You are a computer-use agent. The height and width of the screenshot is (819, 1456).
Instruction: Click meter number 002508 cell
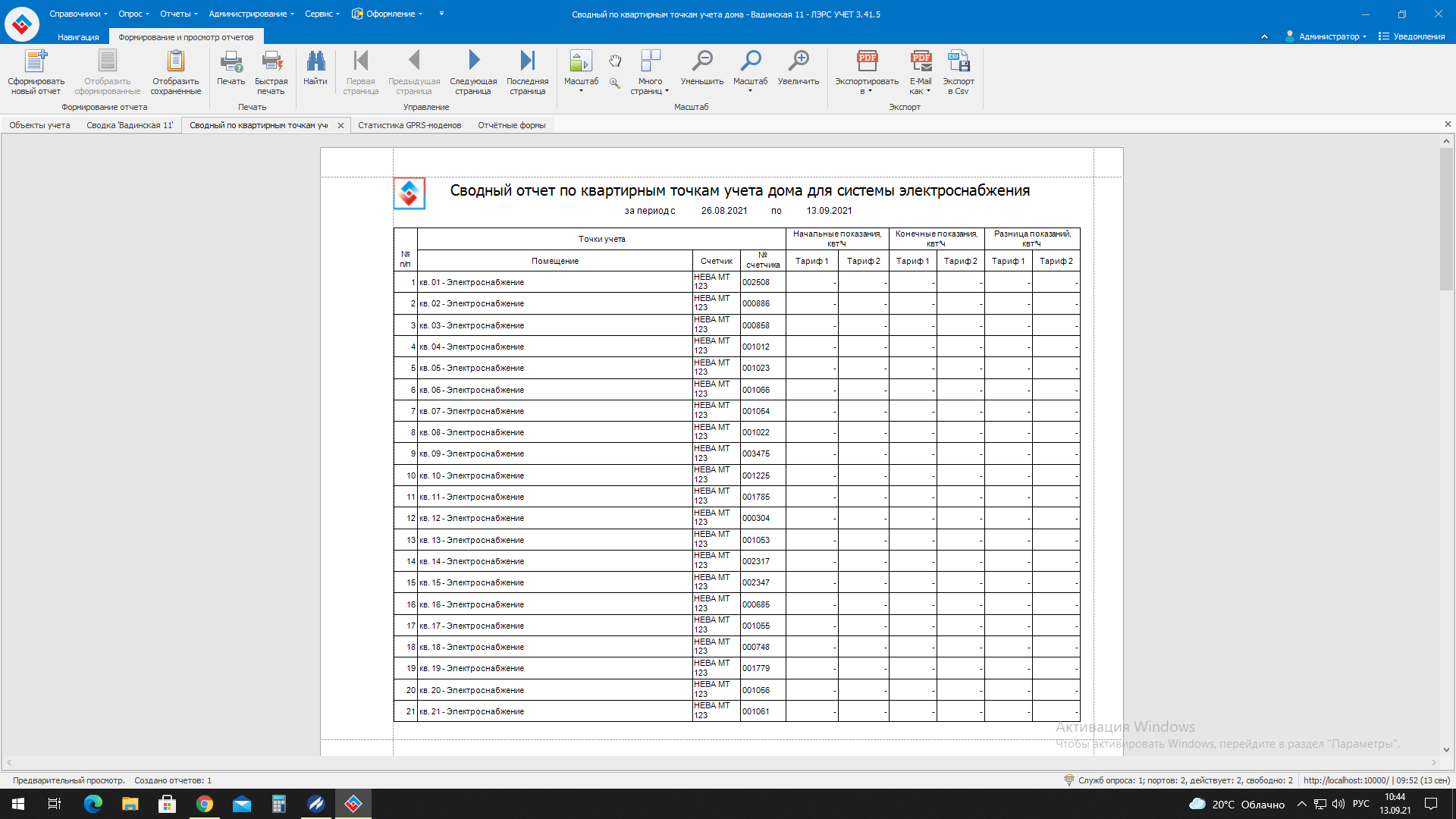[x=763, y=282]
